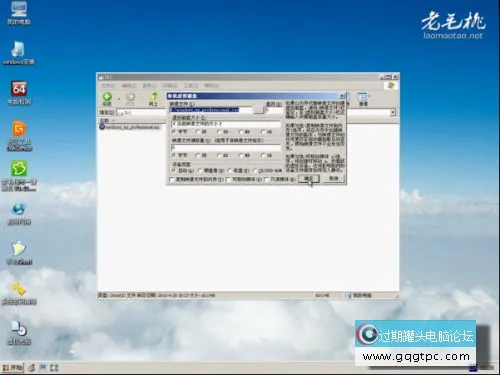The width and height of the screenshot is (500, 375).
Task: Click the Start button on taskbar
Action: click(13, 368)
